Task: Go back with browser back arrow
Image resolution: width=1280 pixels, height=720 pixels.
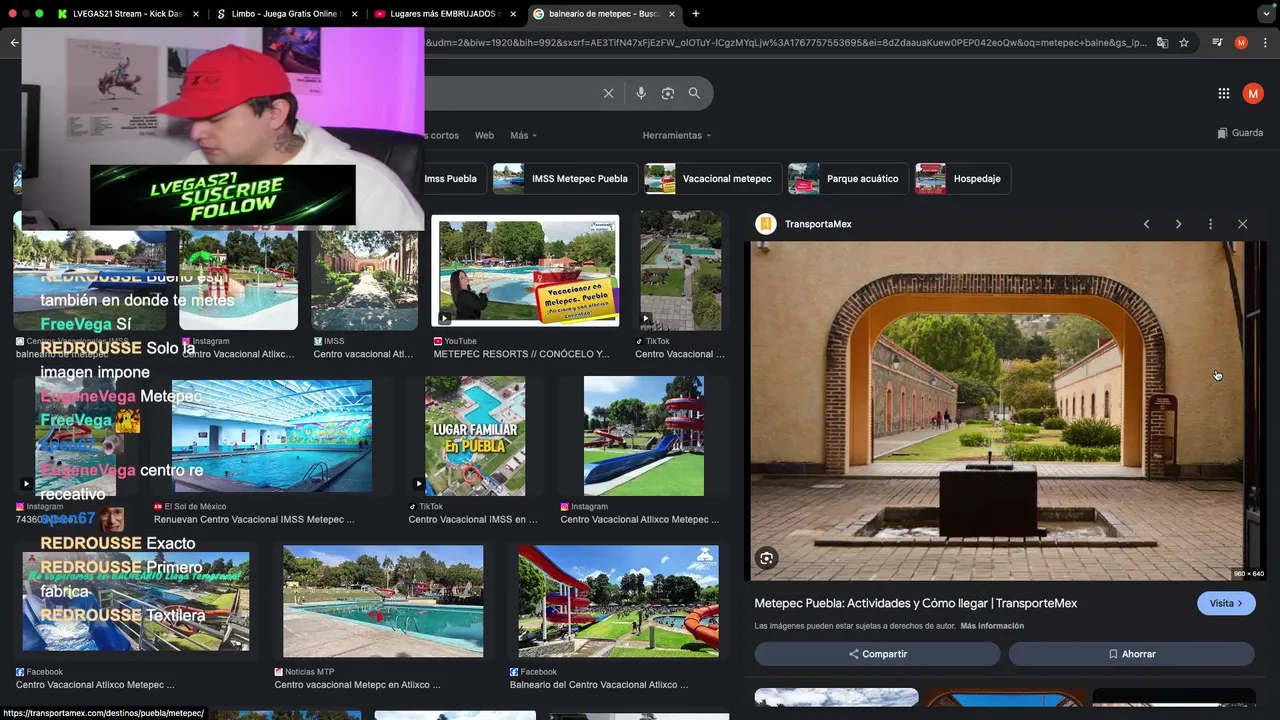Action: 14,43
